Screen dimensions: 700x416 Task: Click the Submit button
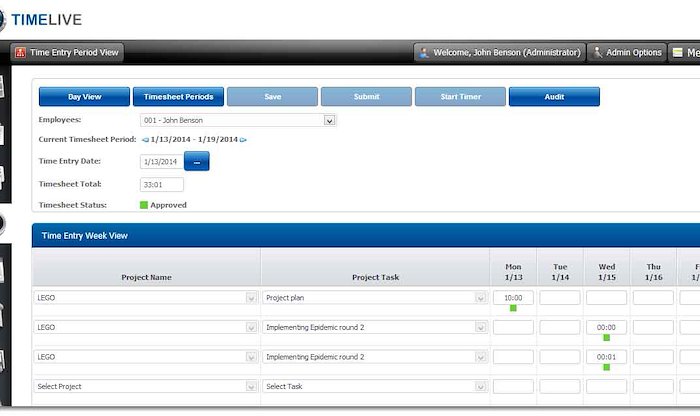(367, 97)
